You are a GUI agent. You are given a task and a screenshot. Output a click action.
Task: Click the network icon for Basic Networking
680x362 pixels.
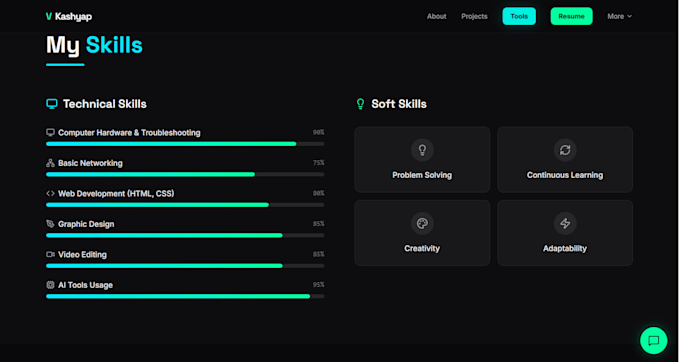(x=50, y=163)
